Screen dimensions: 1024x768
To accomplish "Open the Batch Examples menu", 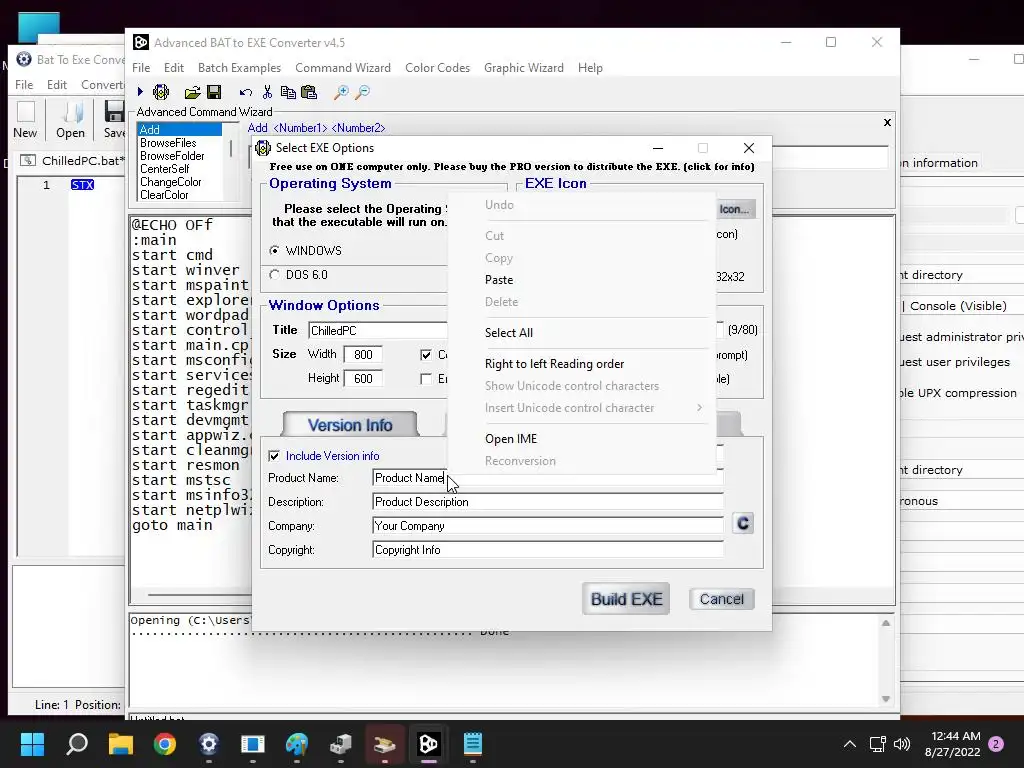I will [x=239, y=68].
